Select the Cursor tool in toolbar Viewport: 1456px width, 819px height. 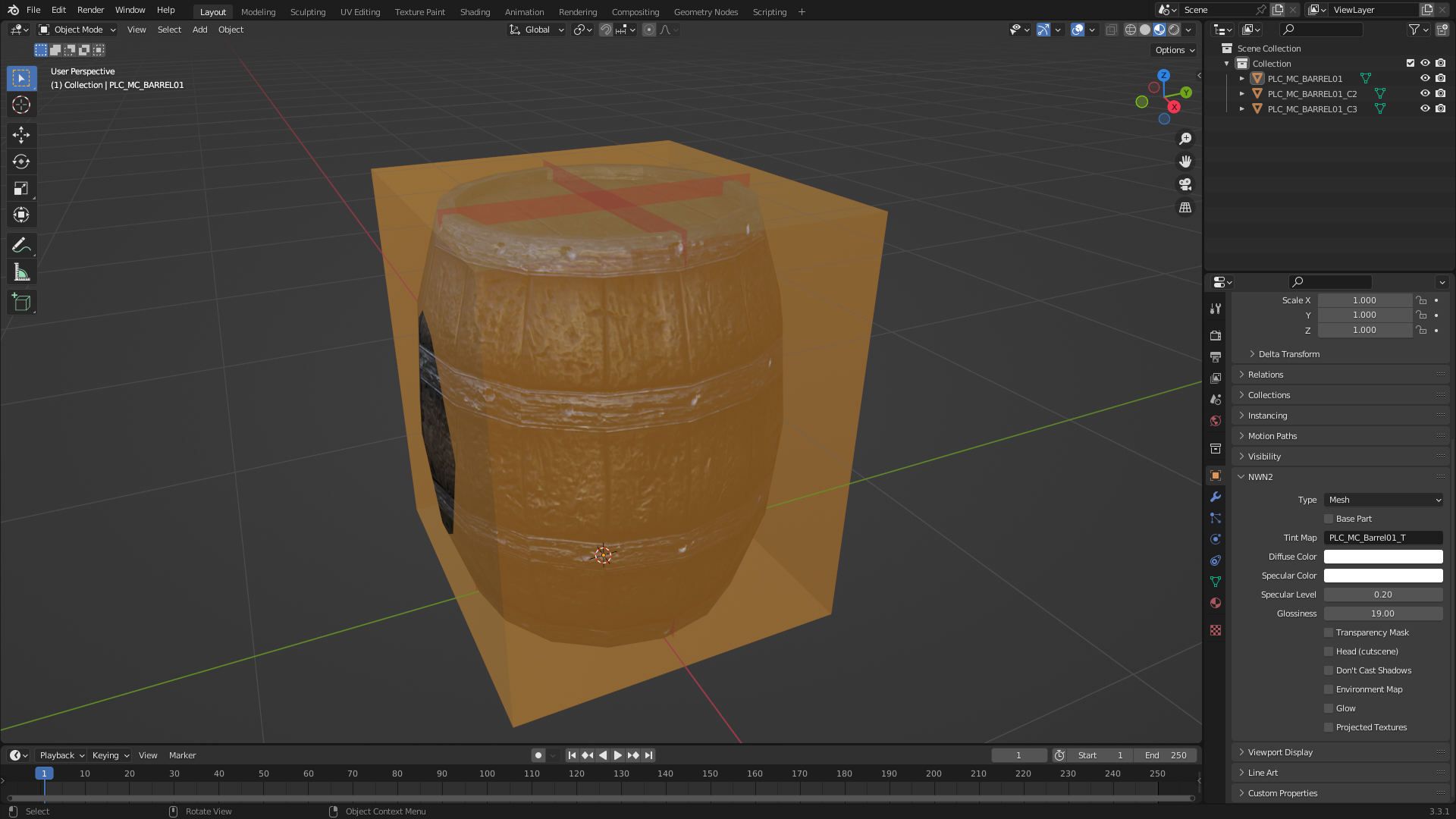tap(21, 105)
